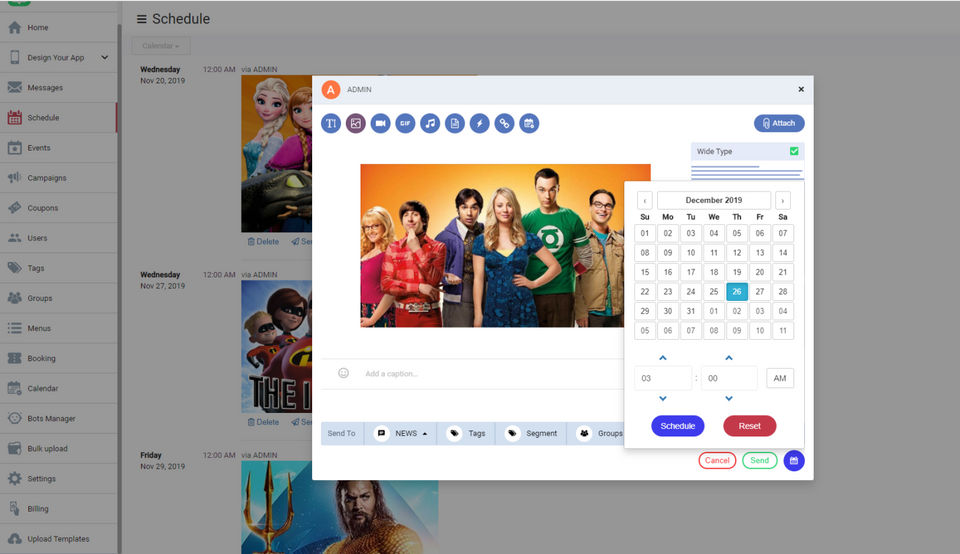The image size is (960, 554).
Task: Choose Segment in the Send To bar
Action: pos(531,433)
